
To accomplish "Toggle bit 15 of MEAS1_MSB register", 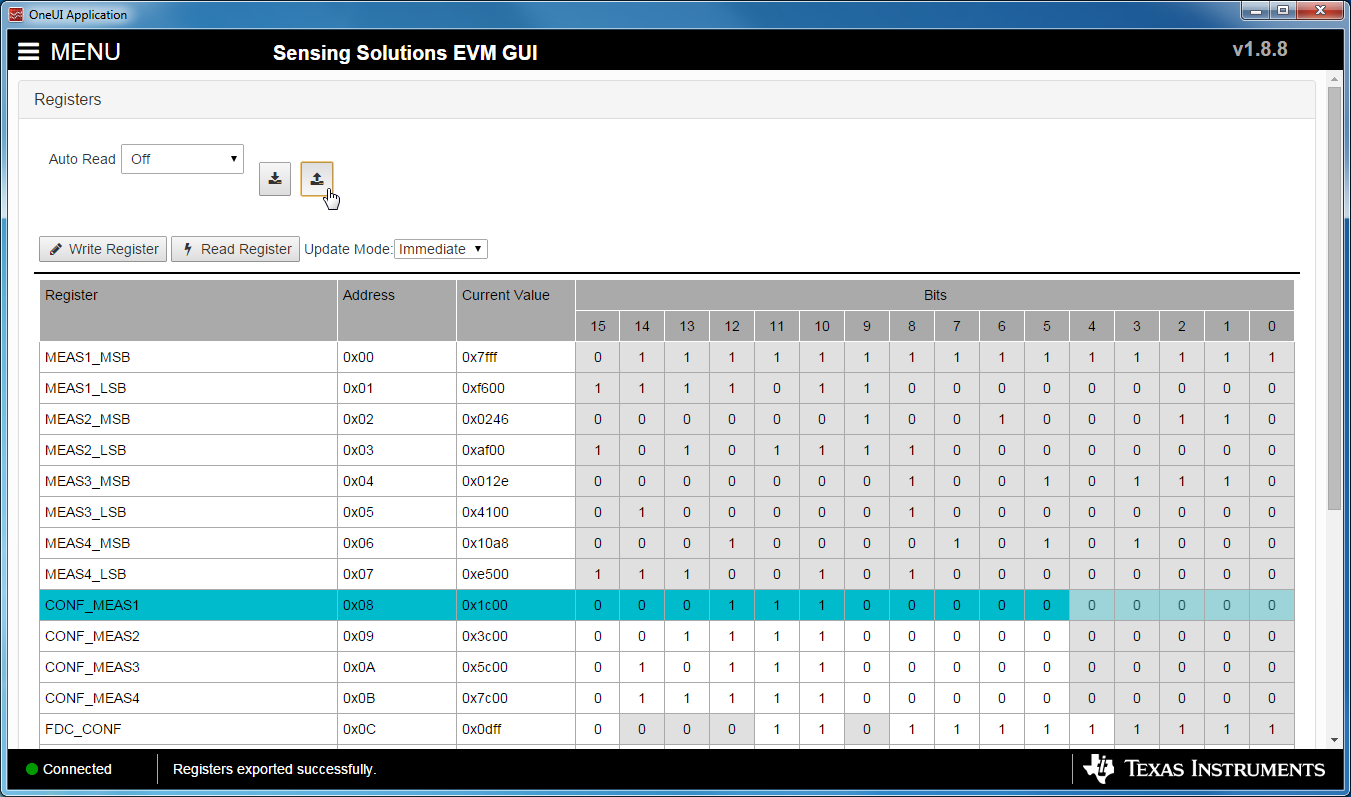I will tap(597, 357).
